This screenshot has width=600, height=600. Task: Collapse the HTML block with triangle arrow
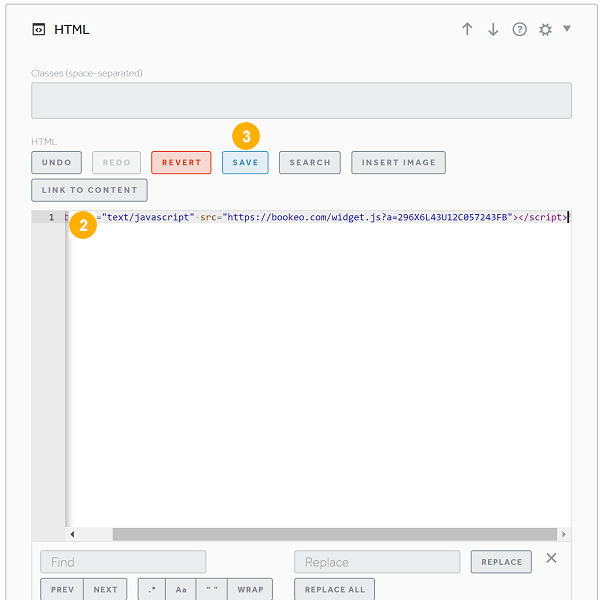[567, 28]
